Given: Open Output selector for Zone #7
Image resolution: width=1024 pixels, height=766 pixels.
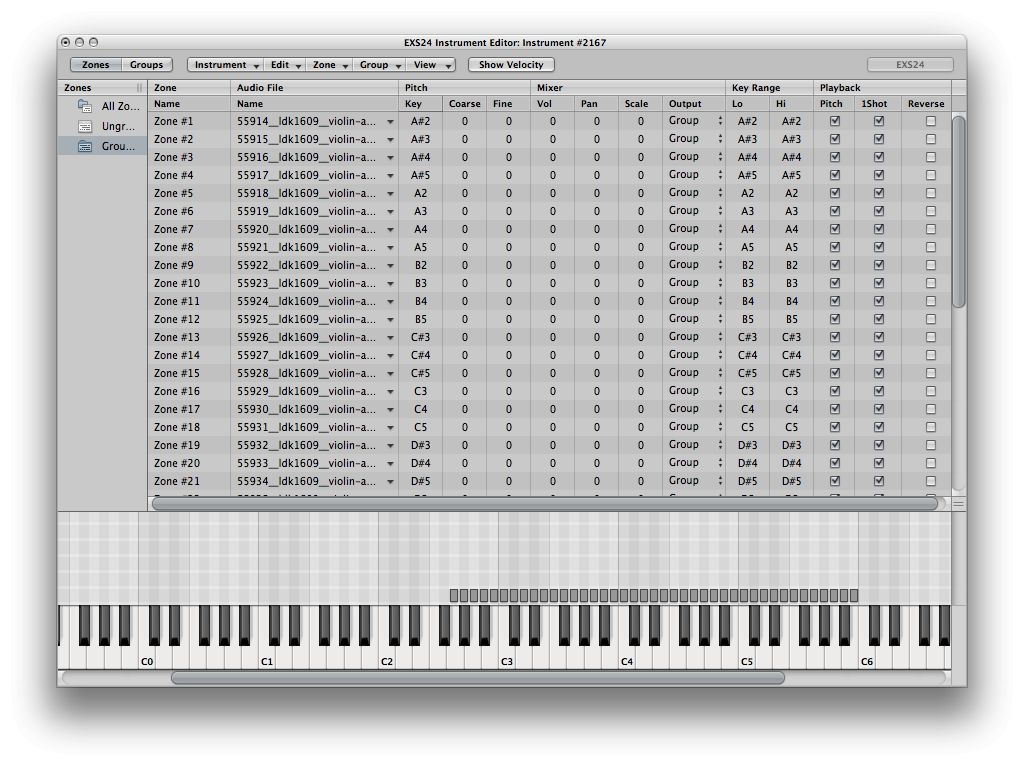Looking at the screenshot, I should click(x=695, y=229).
